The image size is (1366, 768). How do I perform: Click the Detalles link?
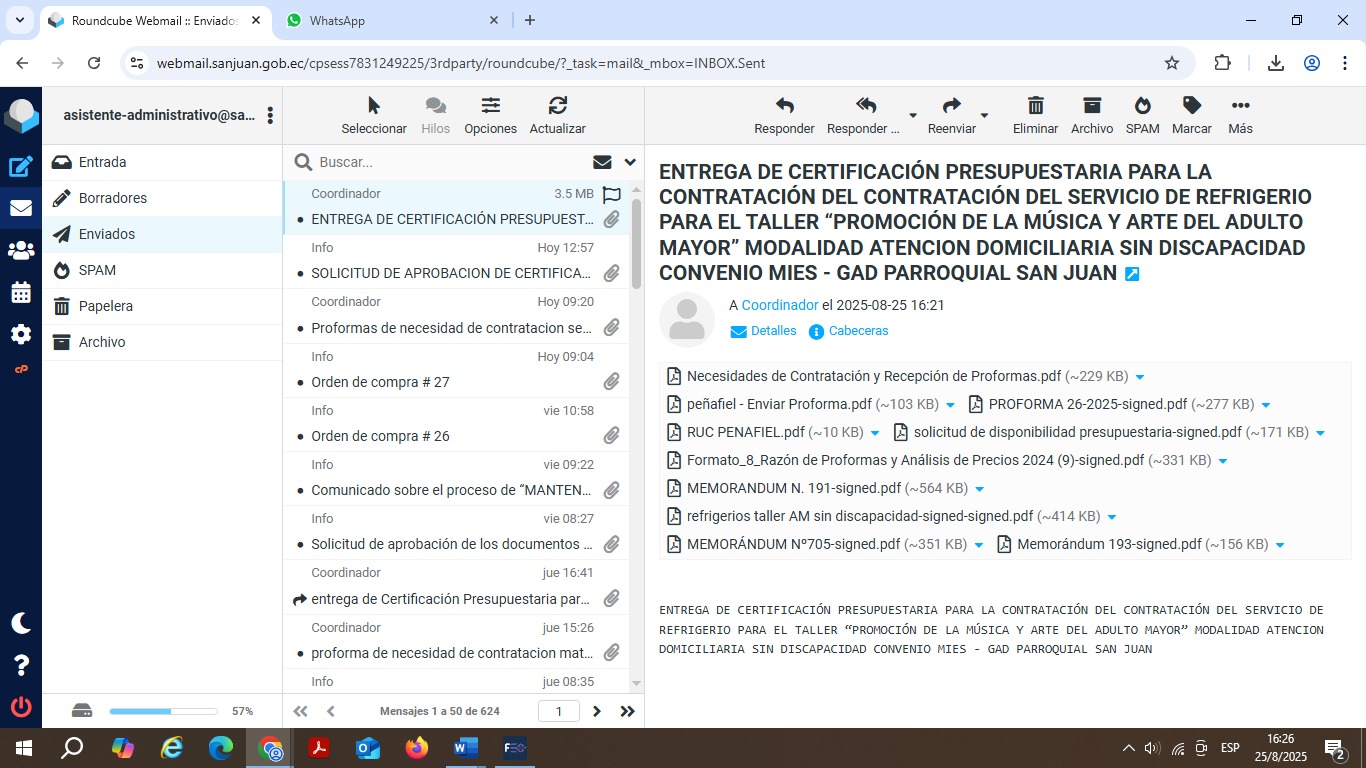click(773, 331)
